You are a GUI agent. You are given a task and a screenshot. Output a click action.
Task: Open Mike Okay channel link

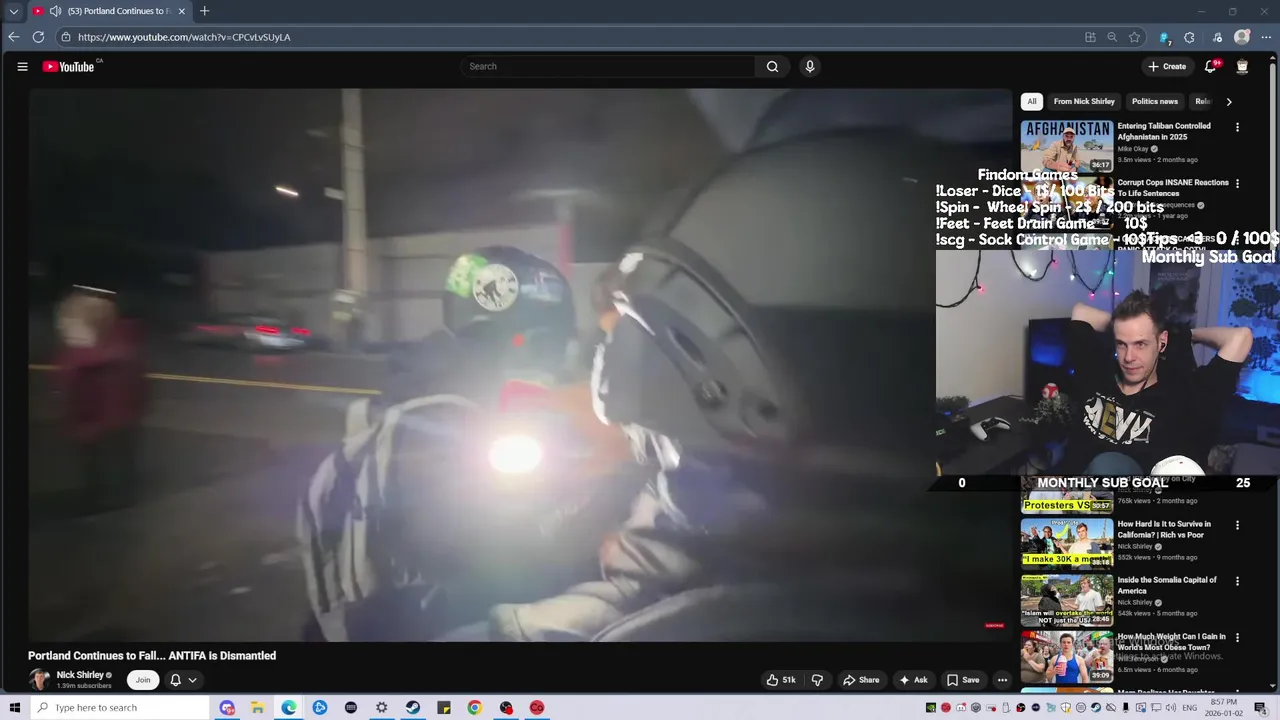[x=1133, y=149]
